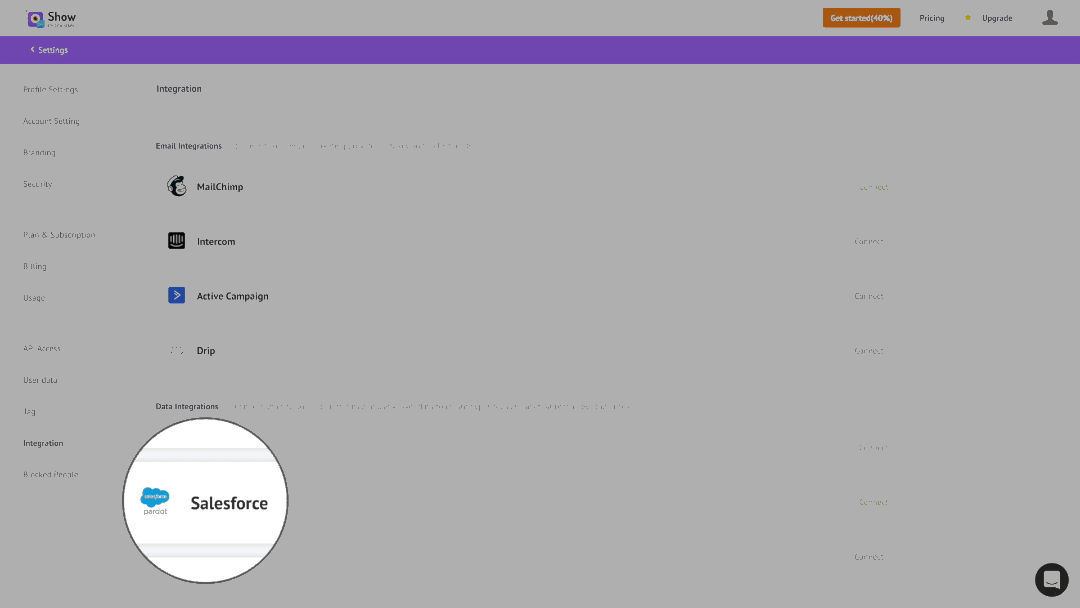
Task: Click the star icon beside Upgrade
Action: 968,18
